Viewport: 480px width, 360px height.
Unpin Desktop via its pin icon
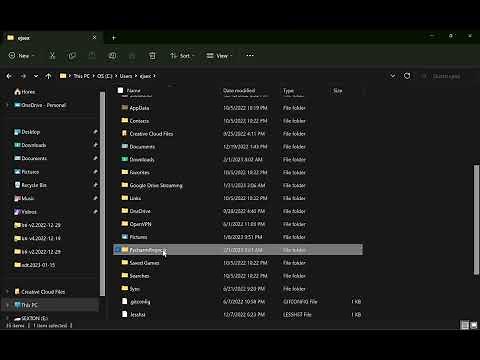[x=95, y=132]
